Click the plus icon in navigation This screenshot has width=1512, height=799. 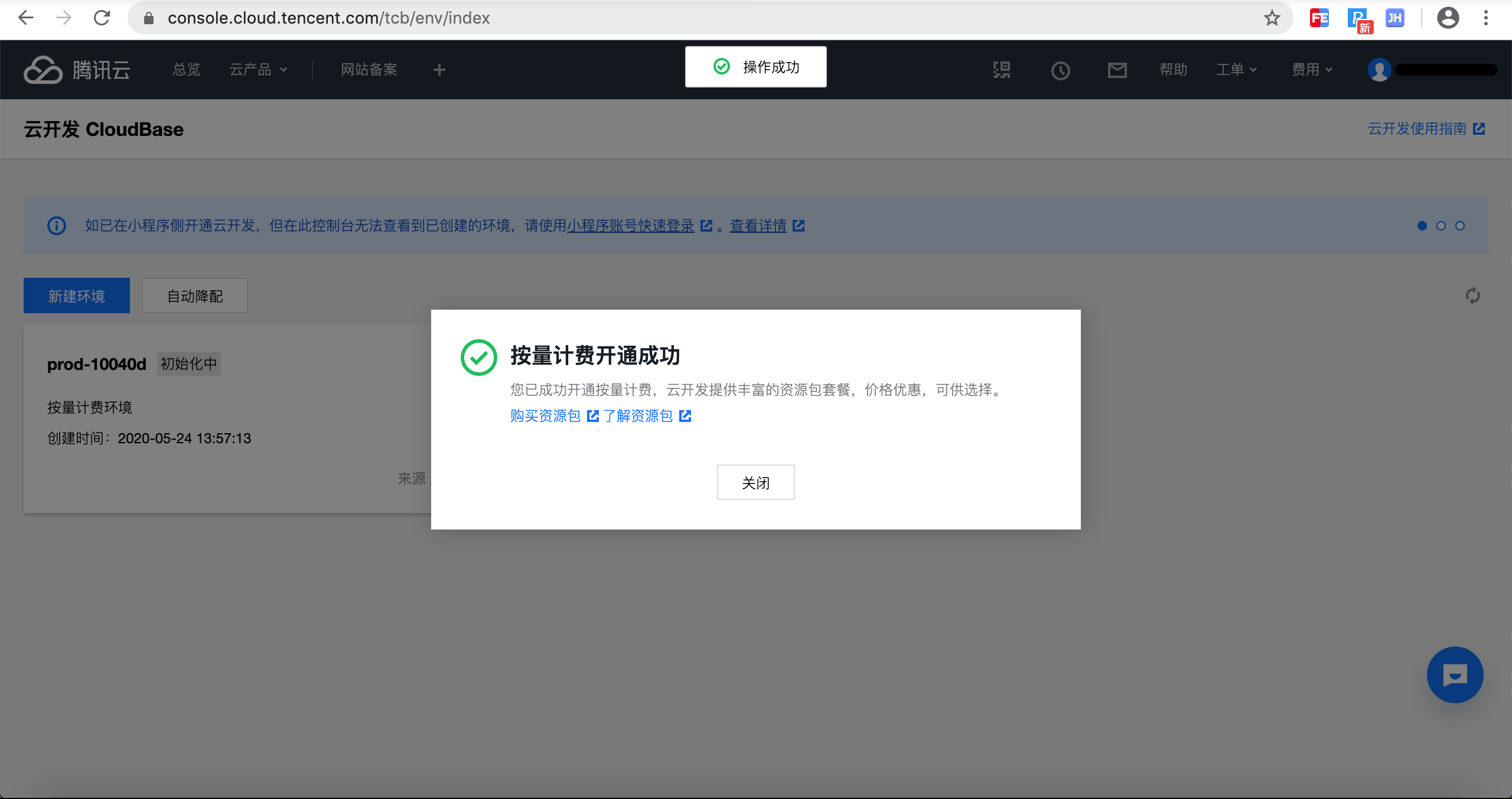(439, 70)
